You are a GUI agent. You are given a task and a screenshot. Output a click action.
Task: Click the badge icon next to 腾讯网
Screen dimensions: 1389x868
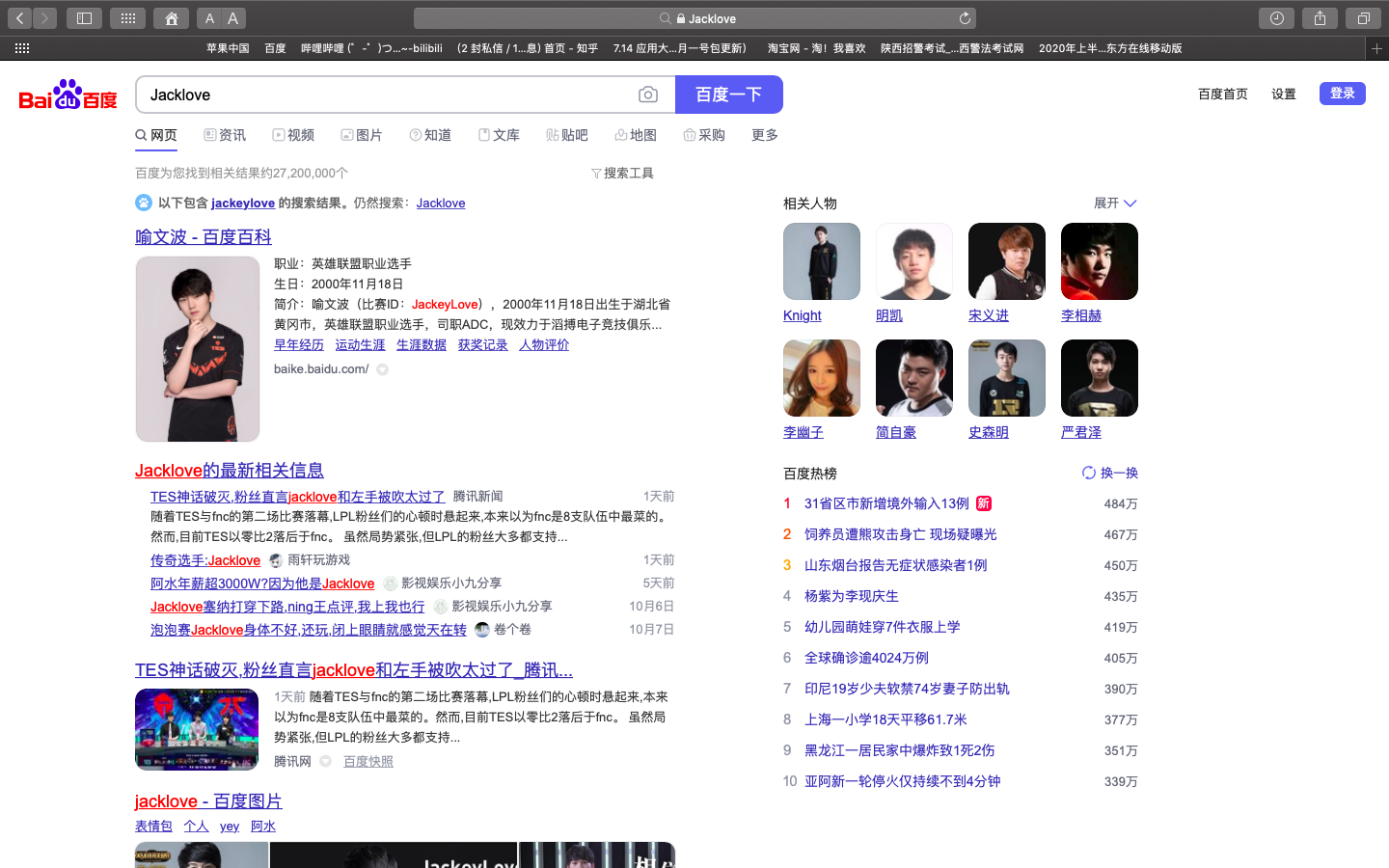click(x=326, y=762)
